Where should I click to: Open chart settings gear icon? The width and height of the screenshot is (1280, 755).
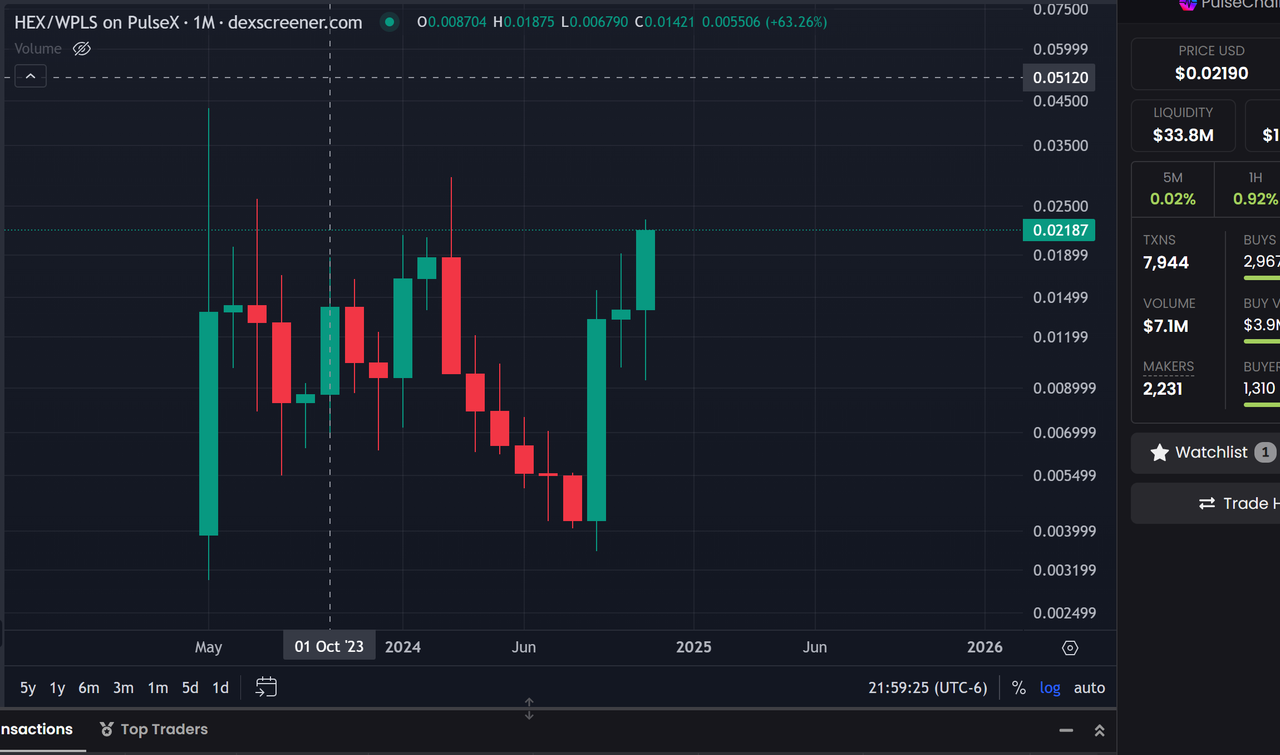1070,648
